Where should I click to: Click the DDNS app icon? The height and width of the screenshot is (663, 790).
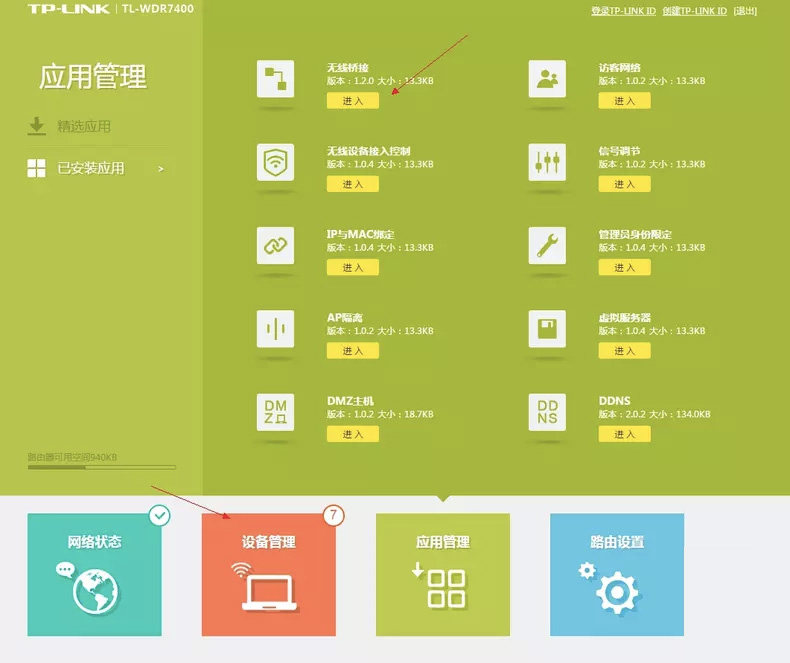548,411
